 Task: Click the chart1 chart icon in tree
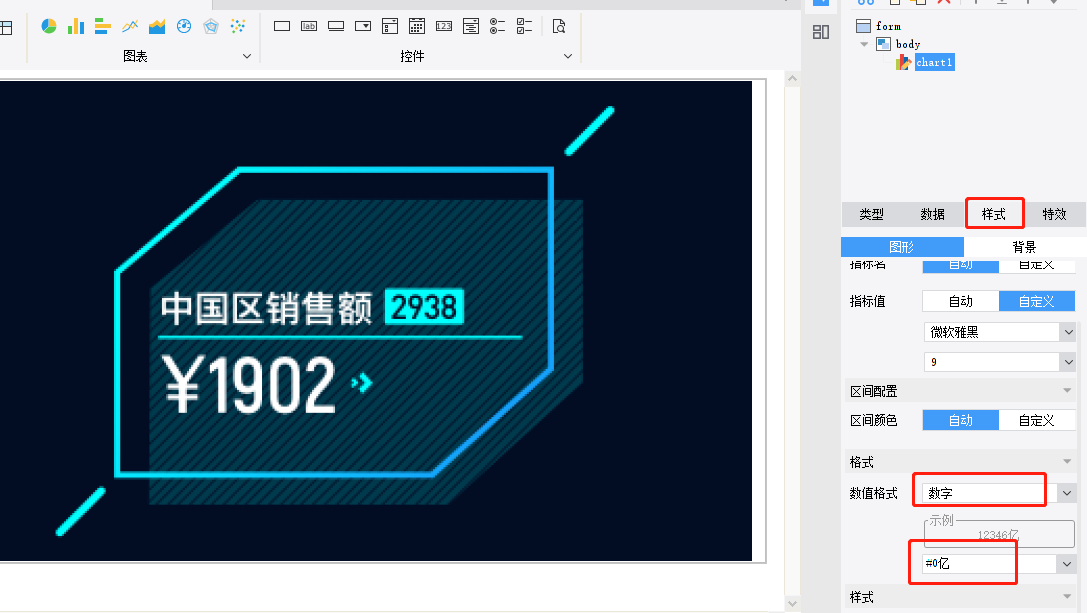[903, 62]
